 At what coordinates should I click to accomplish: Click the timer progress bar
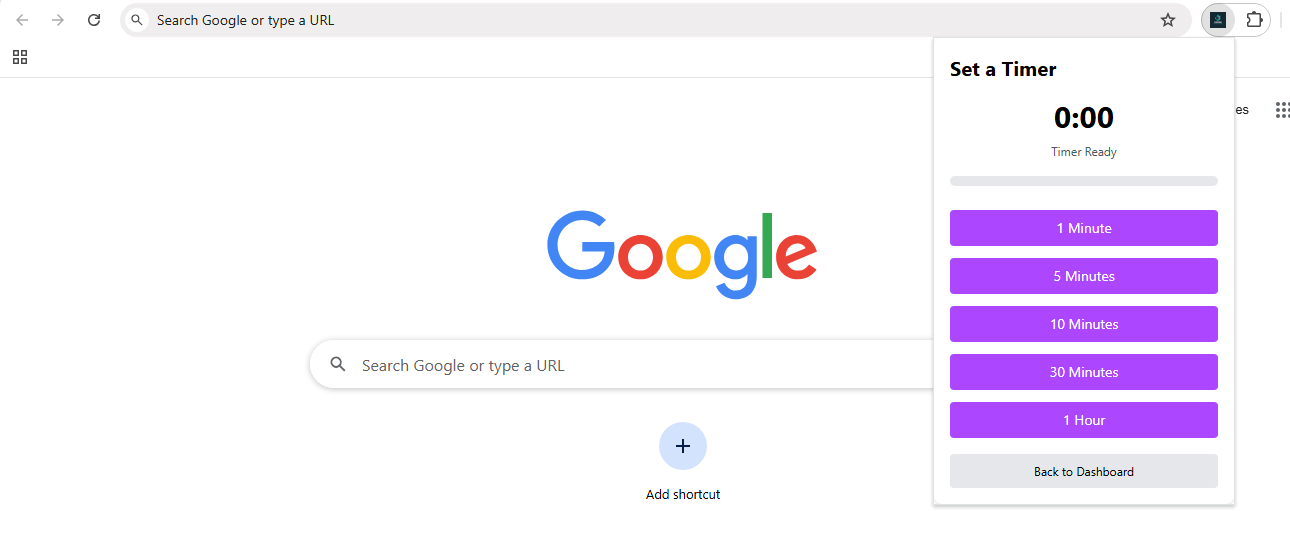1084,181
